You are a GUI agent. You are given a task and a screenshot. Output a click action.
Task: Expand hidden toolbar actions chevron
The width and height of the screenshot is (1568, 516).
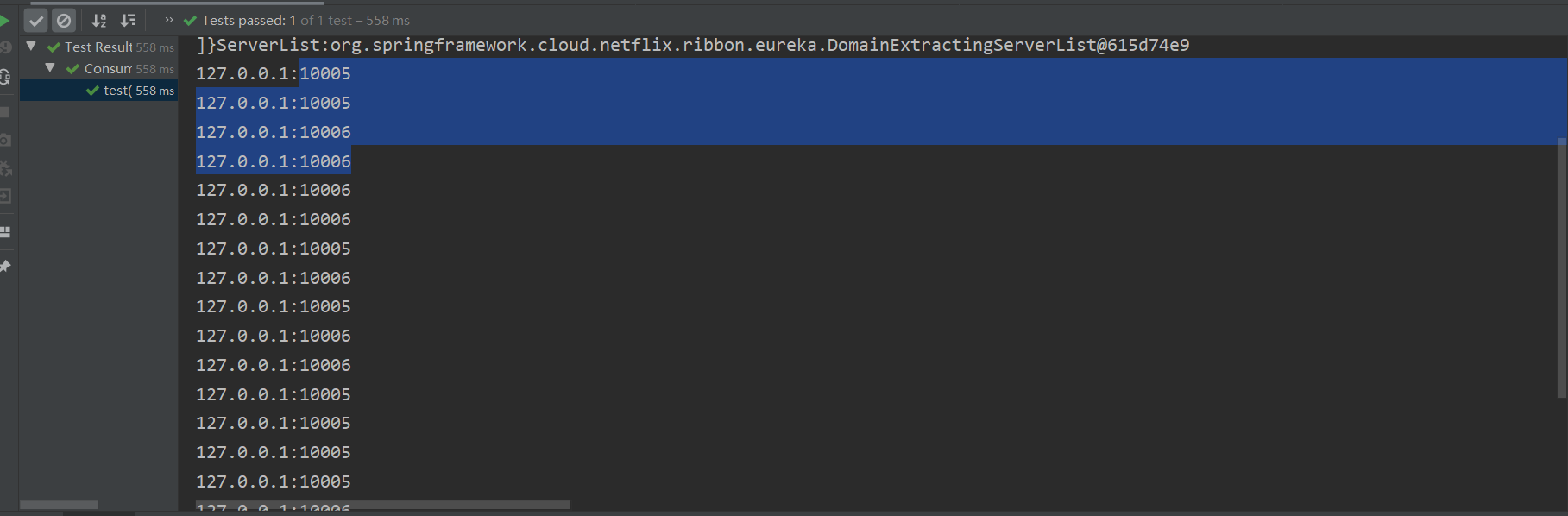click(169, 20)
